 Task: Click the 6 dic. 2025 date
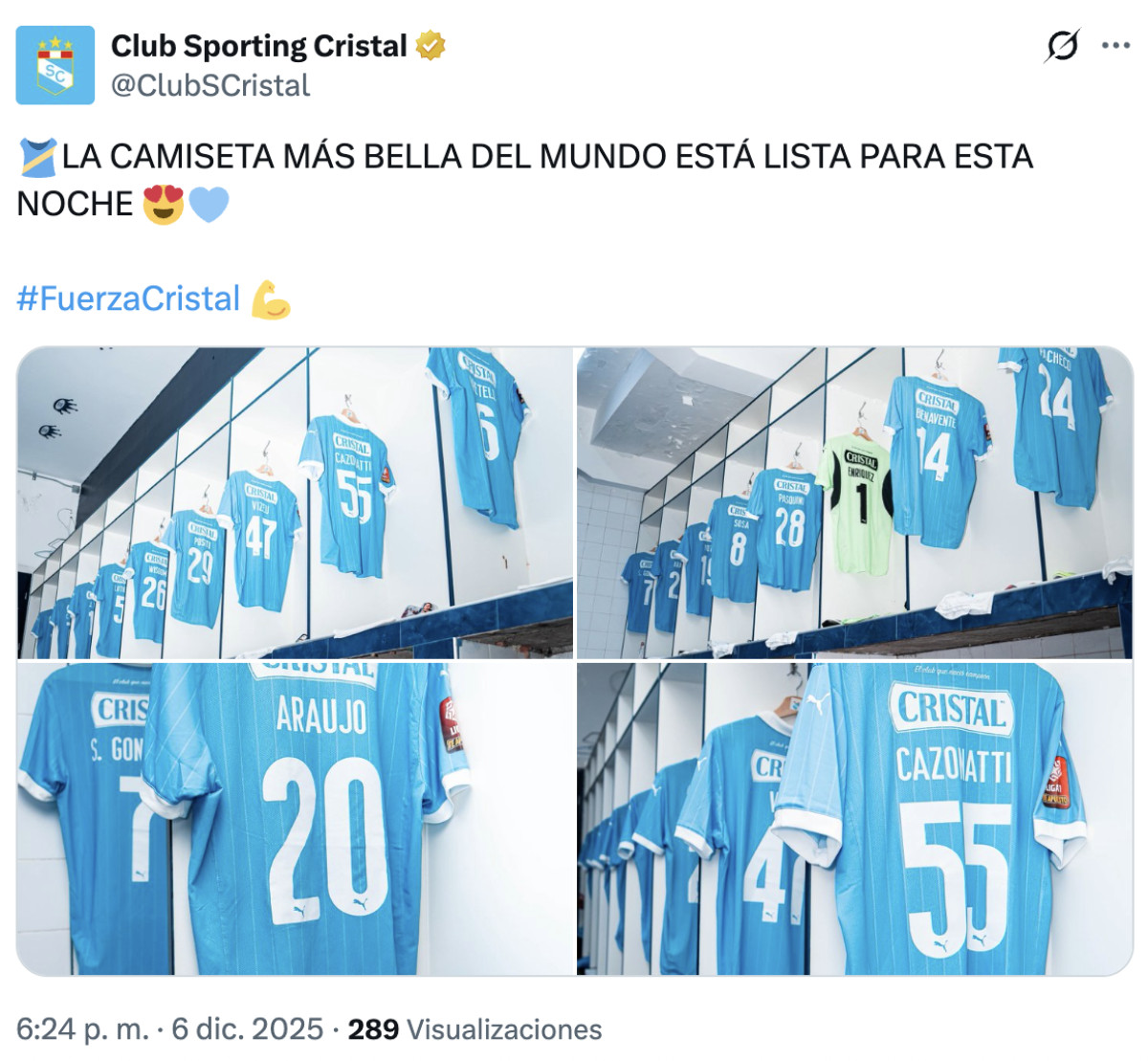247,1029
